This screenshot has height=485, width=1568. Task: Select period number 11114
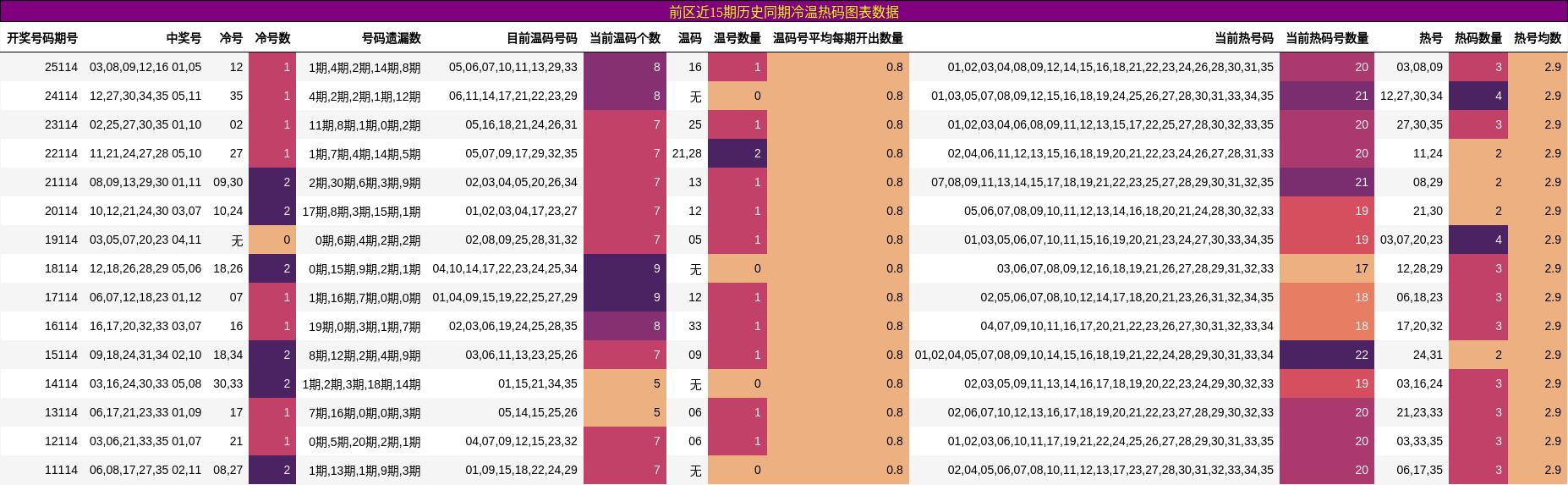click(61, 470)
